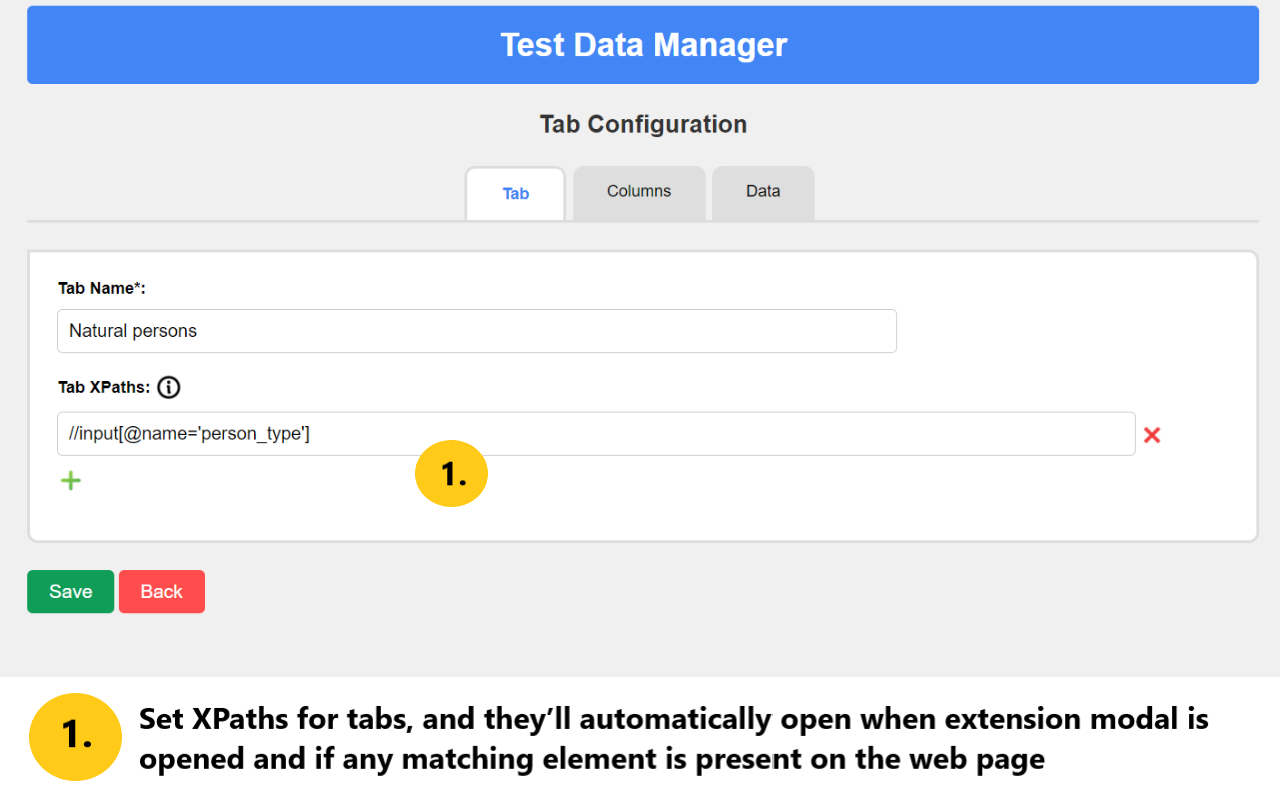Viewport: 1280px width, 800px height.
Task: Switch to the Columns tab
Action: pos(638,191)
